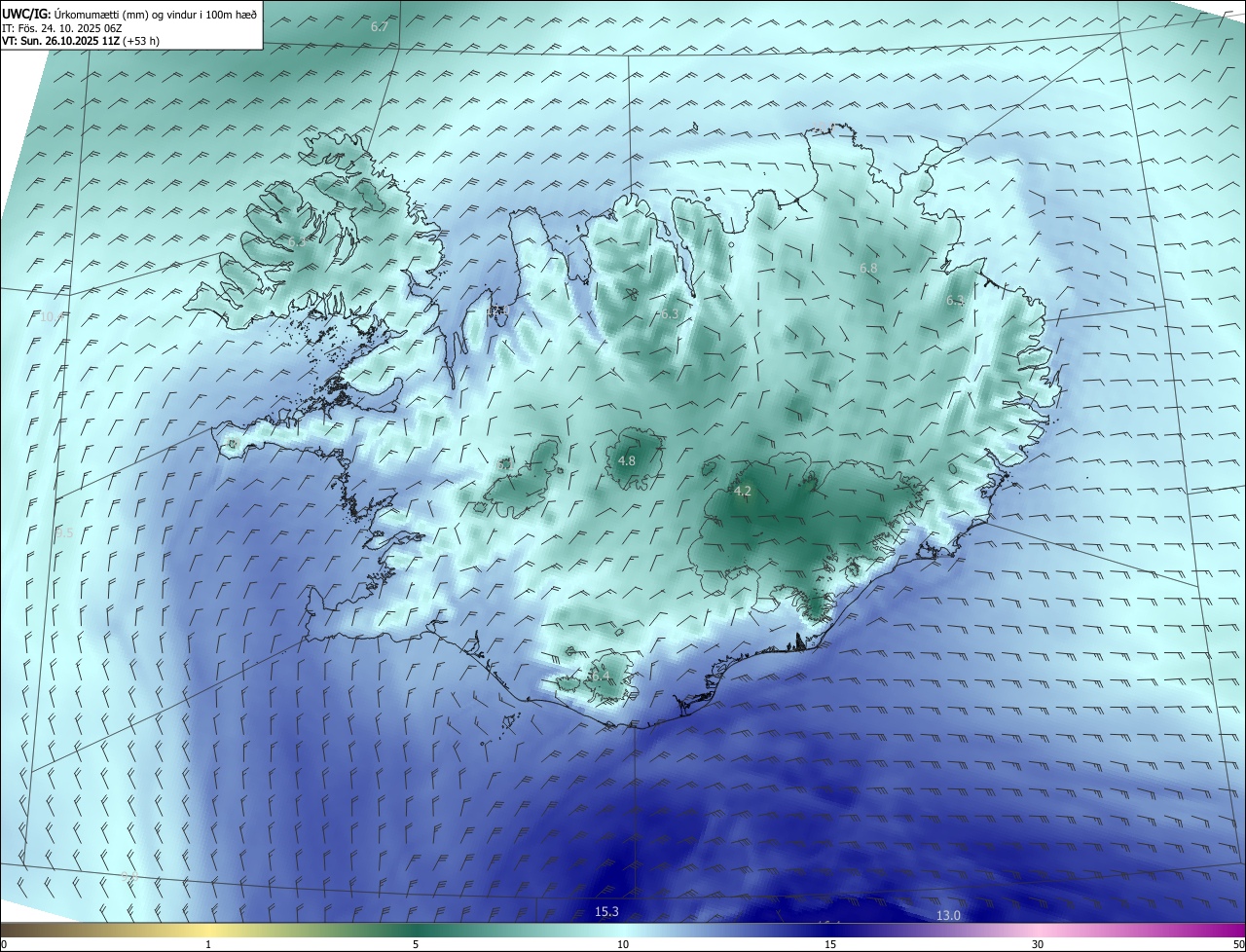The height and width of the screenshot is (952, 1246).
Task: Click the 0 tick label on the color scale
Action: point(4,944)
